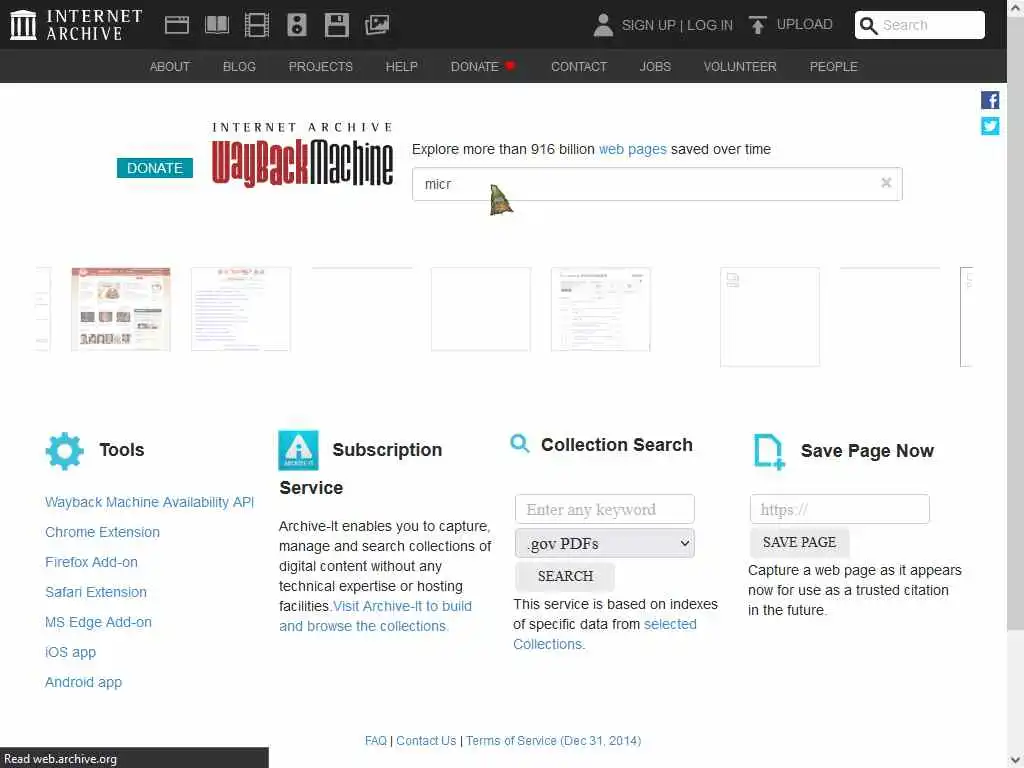Click the upload arrow icon
The height and width of the screenshot is (768, 1024).
[758, 25]
